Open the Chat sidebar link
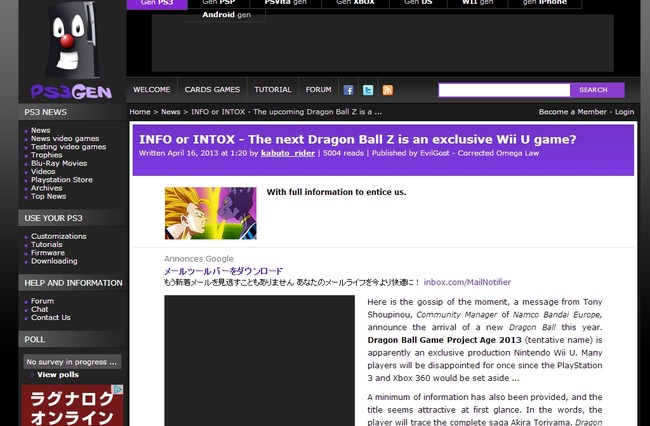Screen dimensions: 650x426 39,309
